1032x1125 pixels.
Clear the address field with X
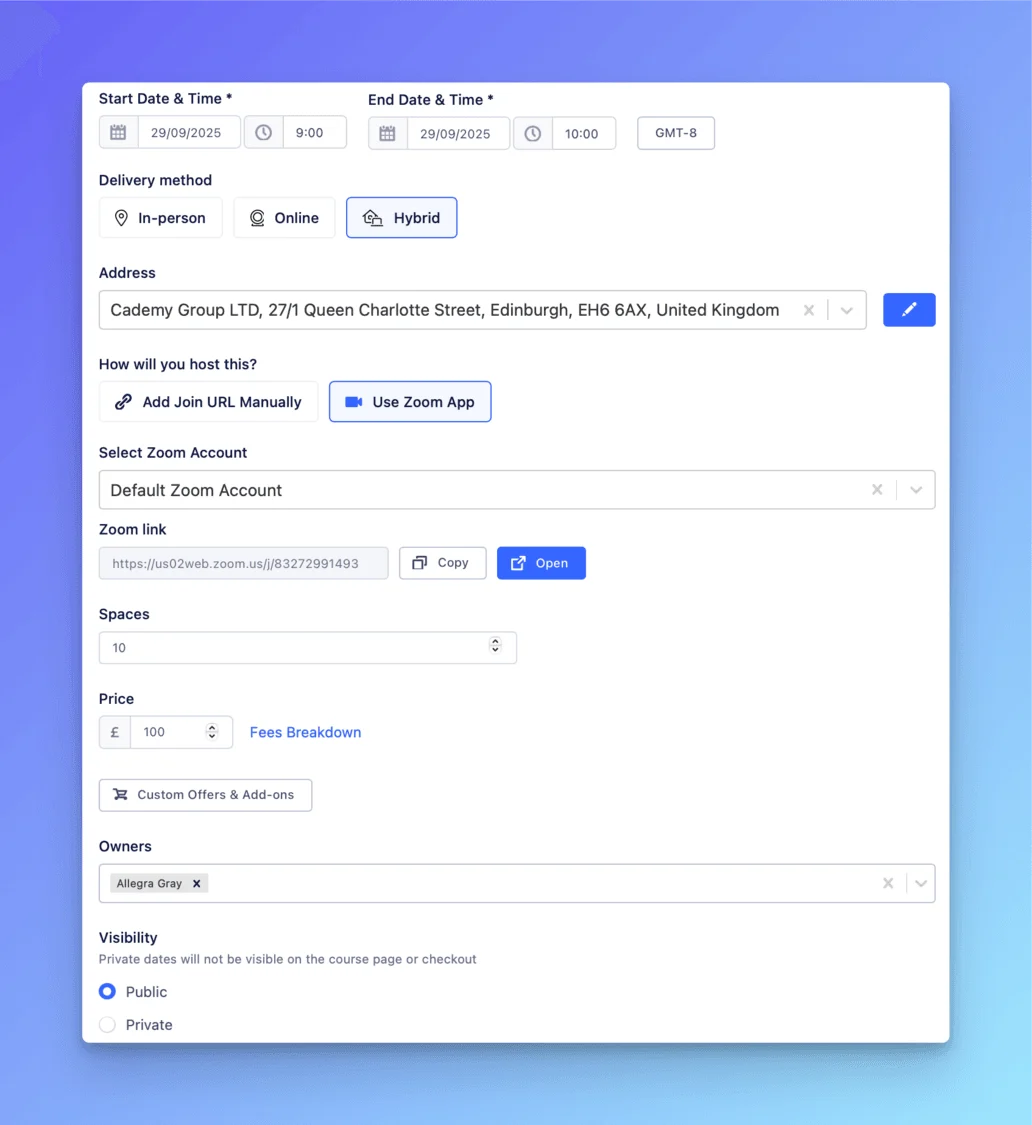click(x=809, y=310)
